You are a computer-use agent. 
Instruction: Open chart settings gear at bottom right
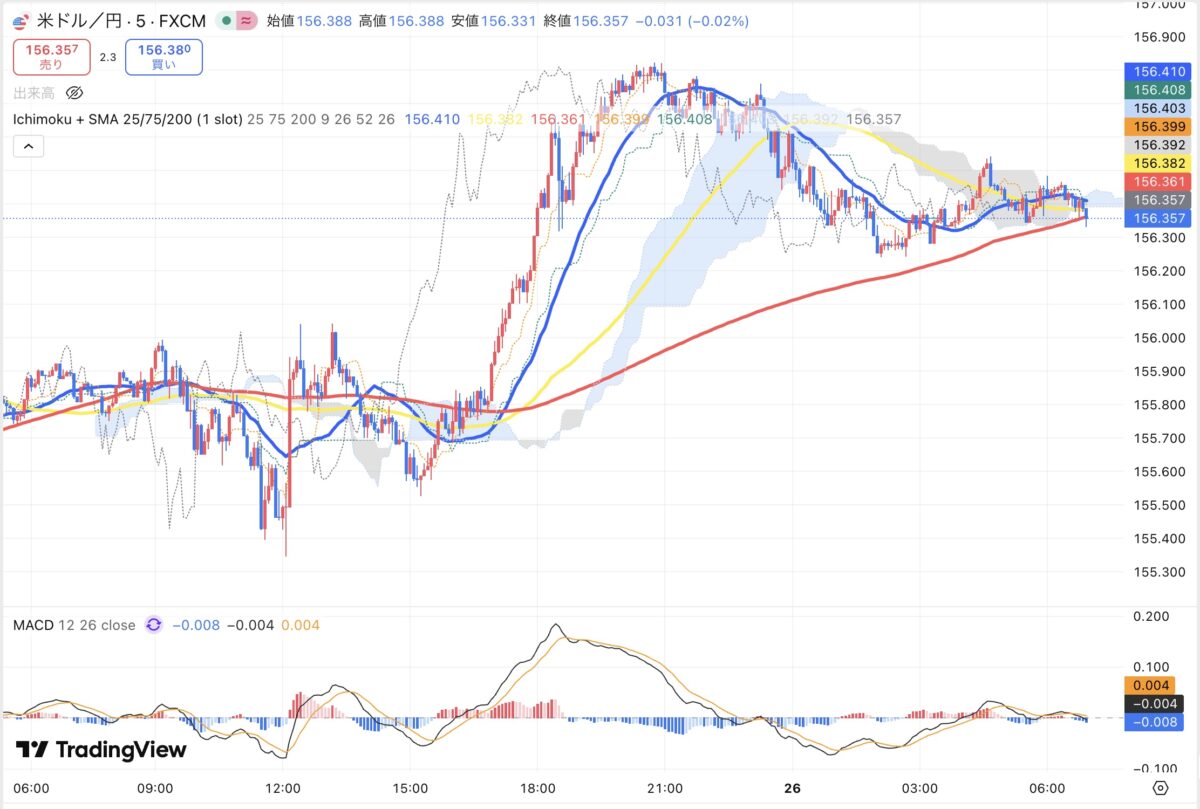coord(1160,788)
